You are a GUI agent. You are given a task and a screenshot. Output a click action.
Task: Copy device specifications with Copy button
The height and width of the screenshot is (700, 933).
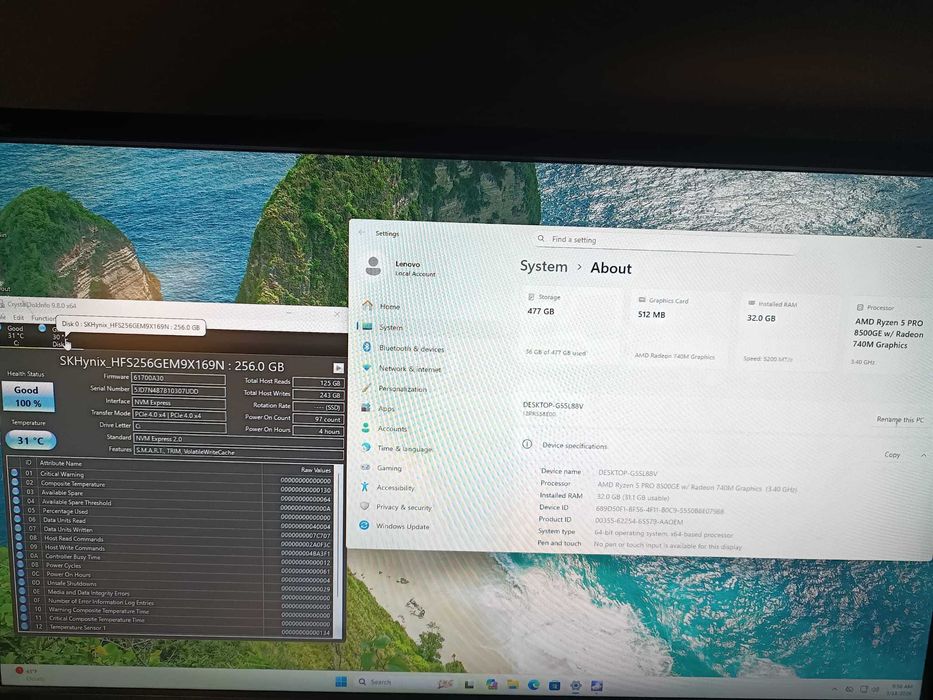point(892,454)
